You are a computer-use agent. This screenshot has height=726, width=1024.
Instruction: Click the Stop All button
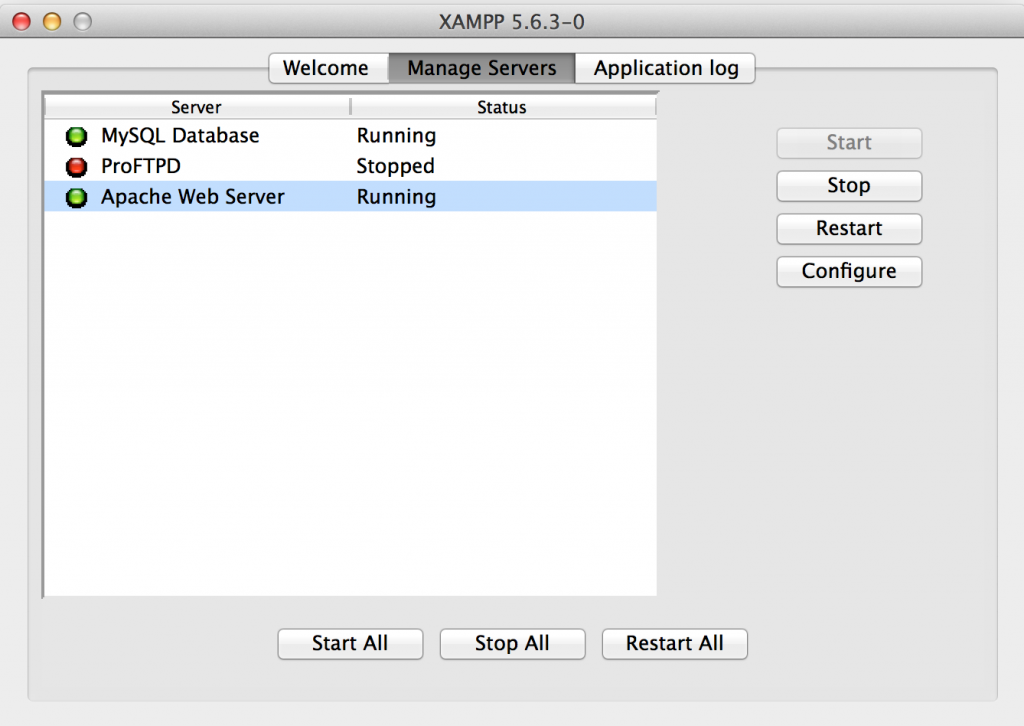512,644
